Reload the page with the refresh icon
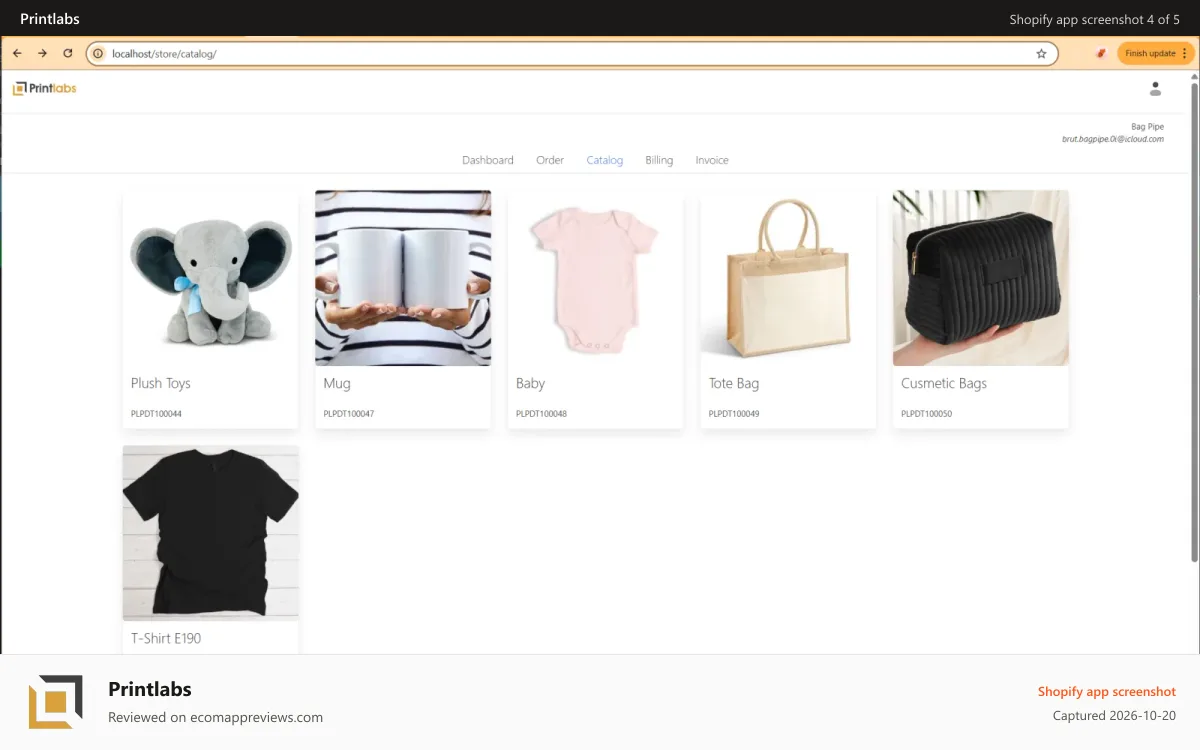This screenshot has width=1200, height=750. point(68,53)
